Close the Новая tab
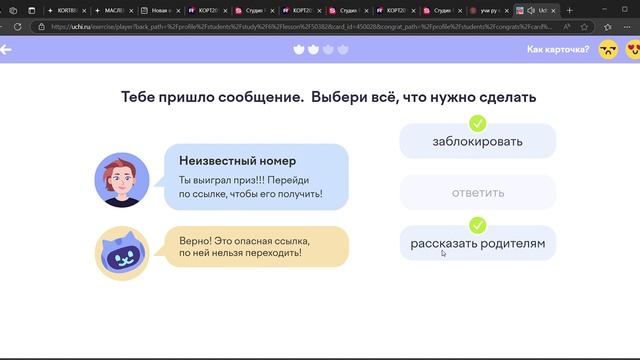 (x=178, y=11)
